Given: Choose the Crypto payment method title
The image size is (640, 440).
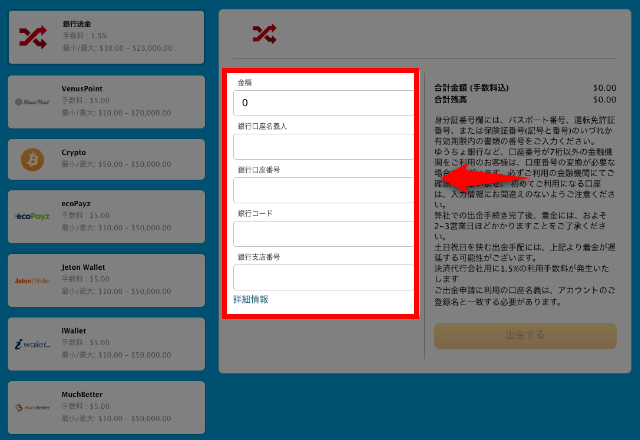Looking at the screenshot, I should (75, 152).
